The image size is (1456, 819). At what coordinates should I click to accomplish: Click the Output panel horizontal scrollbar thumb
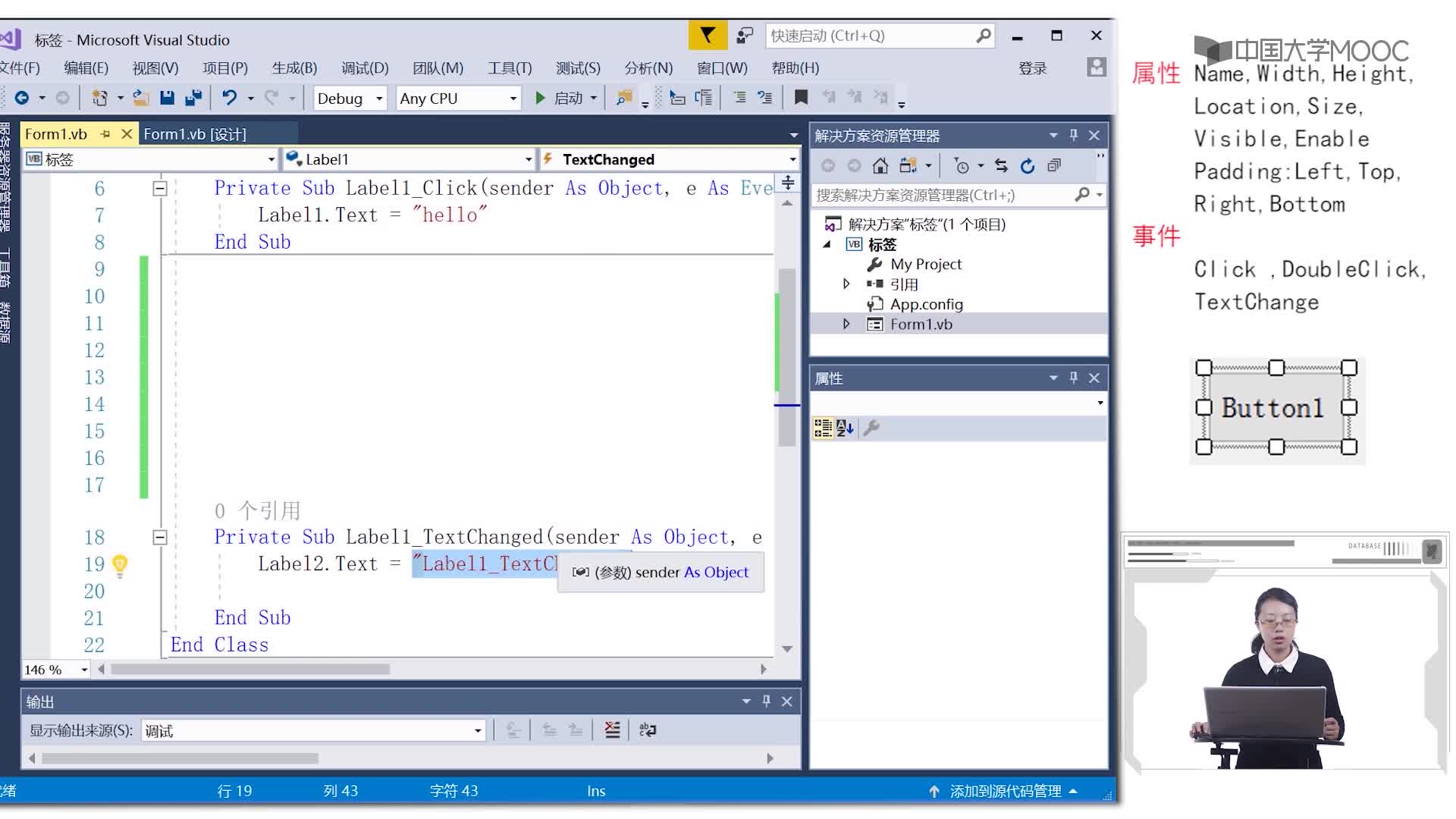180,758
